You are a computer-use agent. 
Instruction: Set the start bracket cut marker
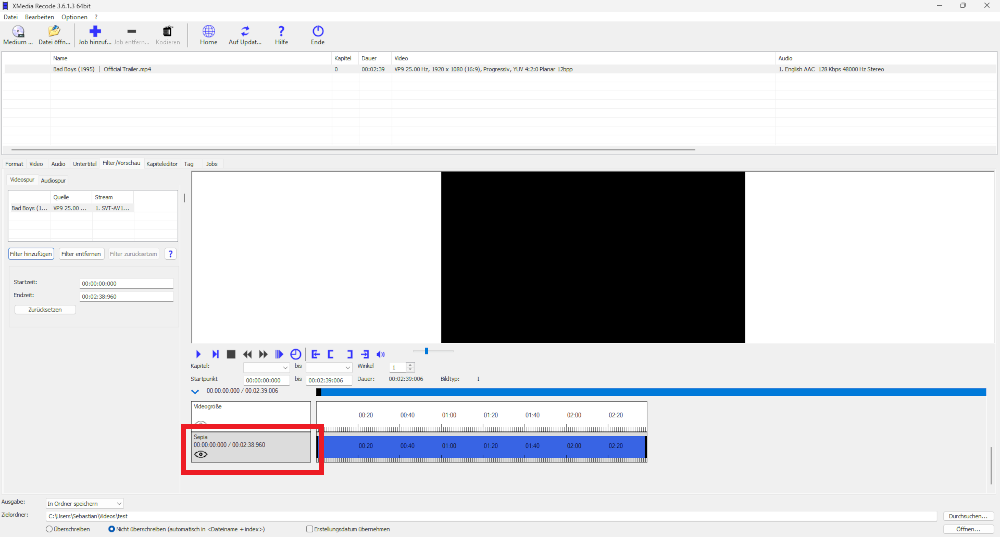(x=331, y=354)
